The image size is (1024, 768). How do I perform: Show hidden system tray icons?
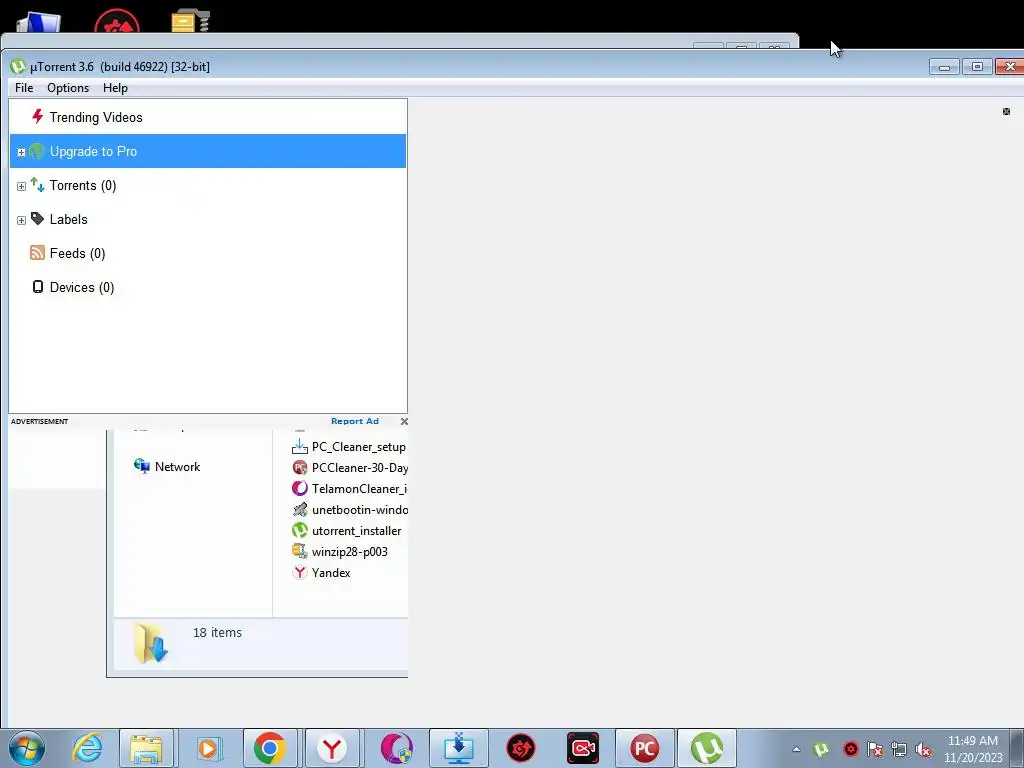[796, 750]
